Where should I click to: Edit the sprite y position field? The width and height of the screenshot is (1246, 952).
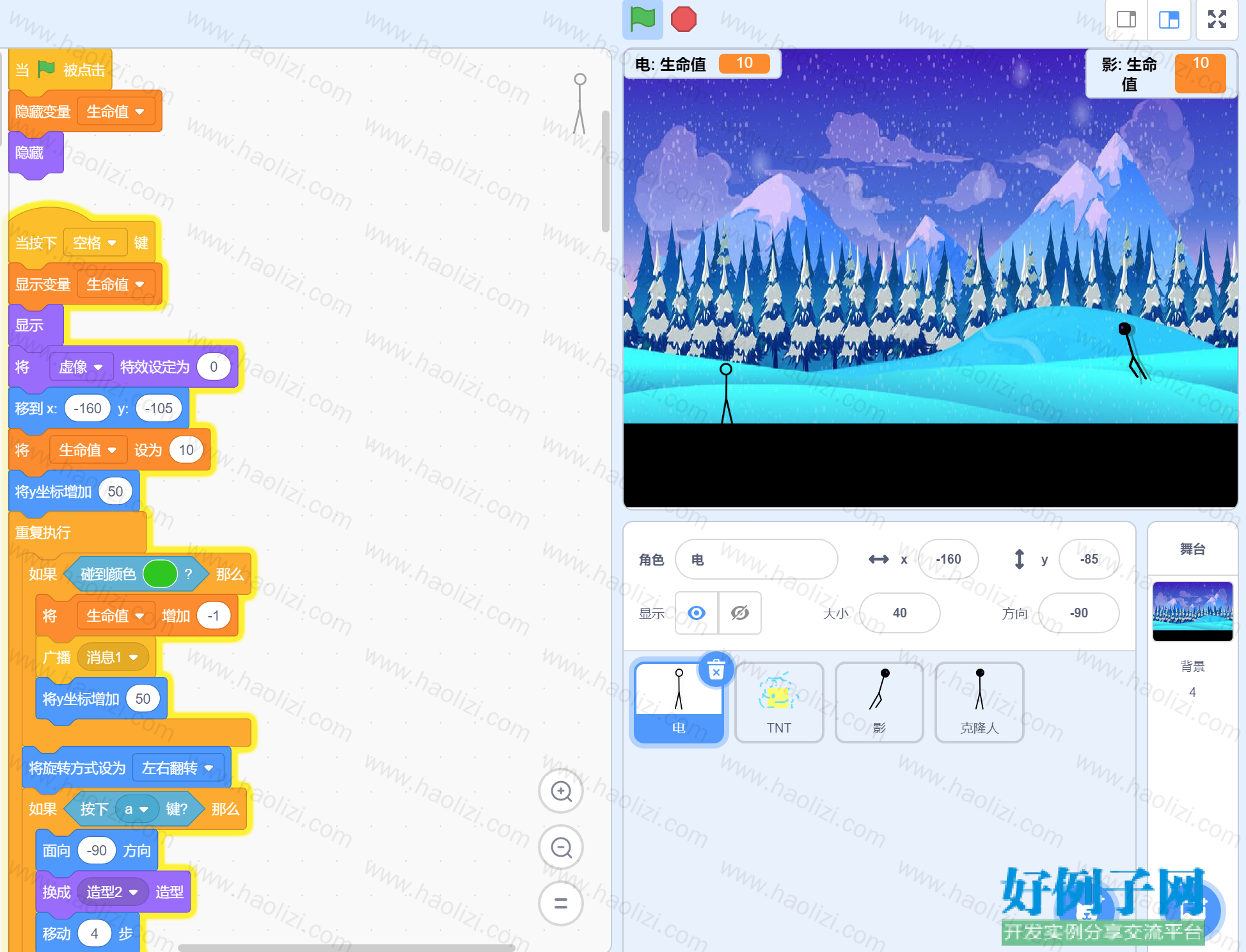pos(1089,560)
